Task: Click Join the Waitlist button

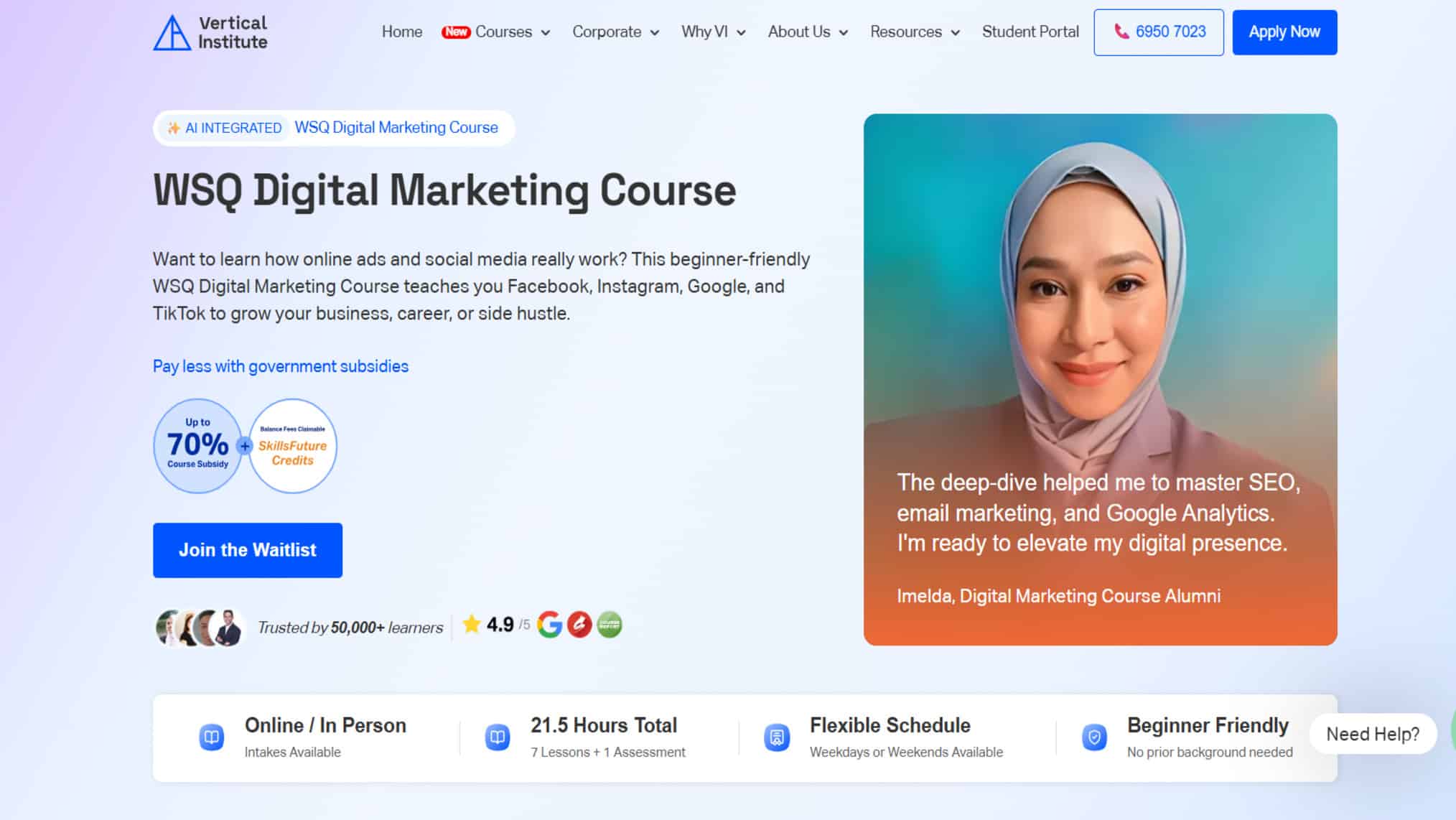Action: coord(248,550)
